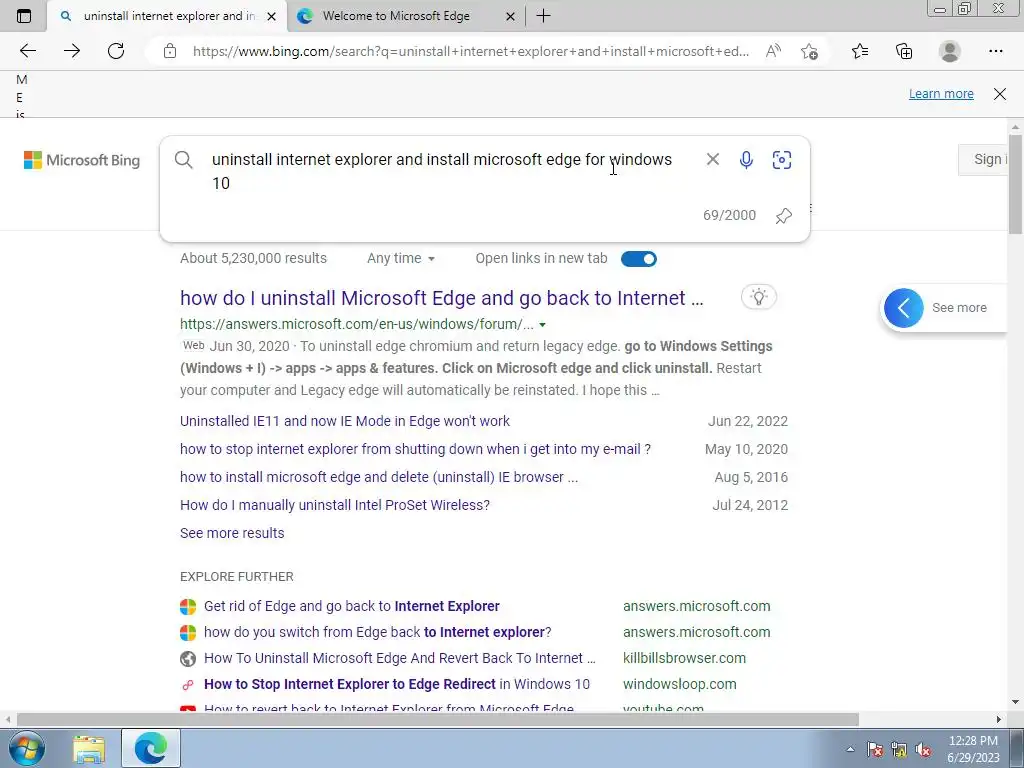Click horizontal scrollbar right arrow
This screenshot has height=768, width=1024.
pos(999,720)
